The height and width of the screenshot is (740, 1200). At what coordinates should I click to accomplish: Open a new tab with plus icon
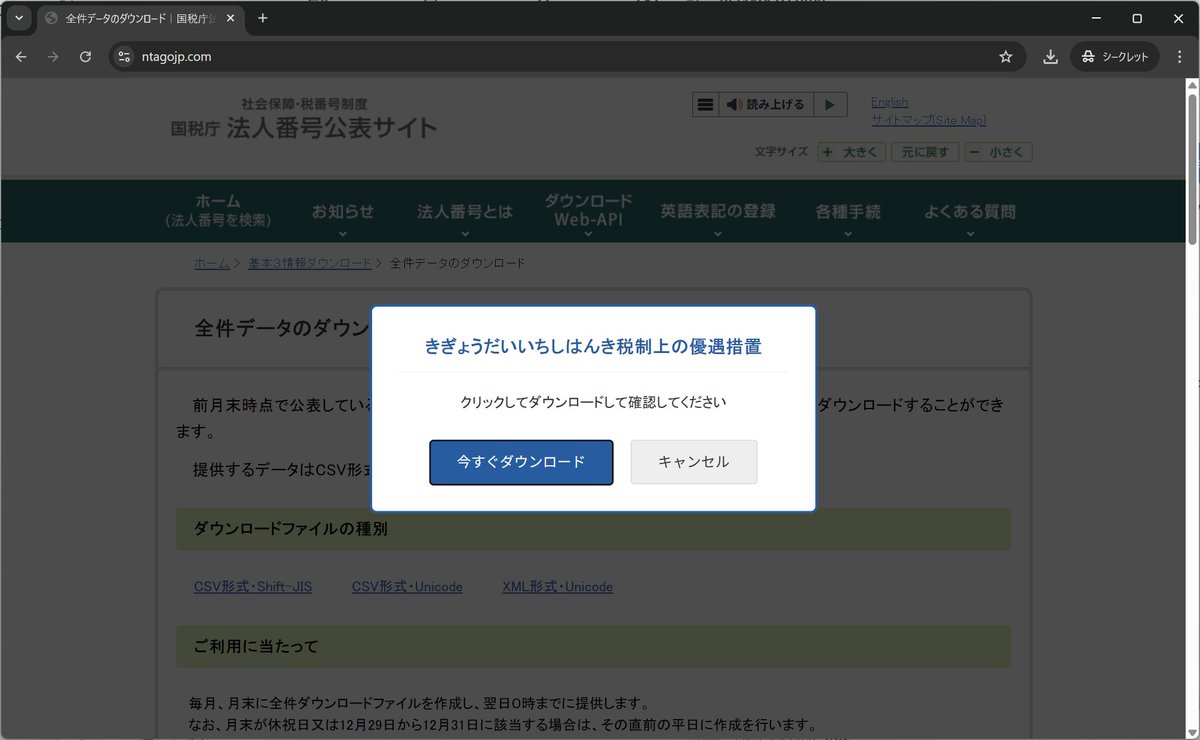263,18
